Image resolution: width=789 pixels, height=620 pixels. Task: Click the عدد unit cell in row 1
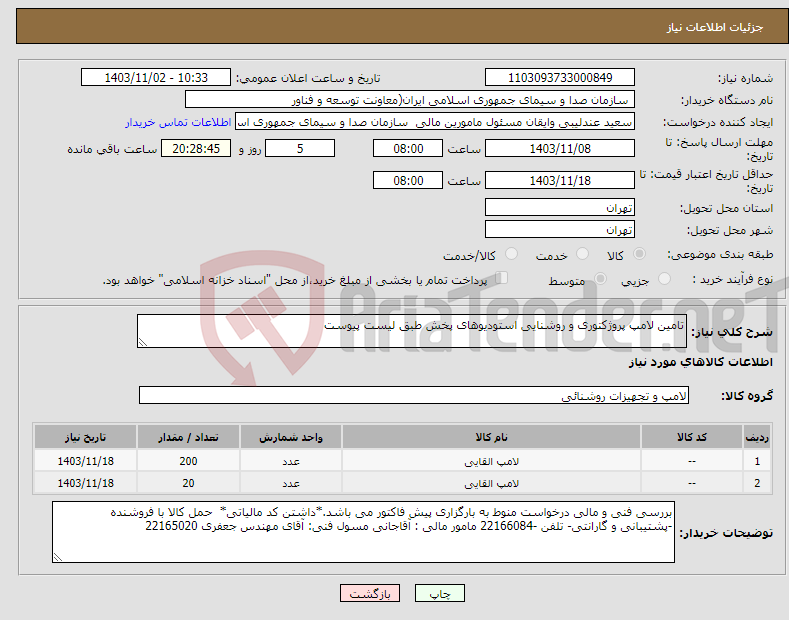291,461
